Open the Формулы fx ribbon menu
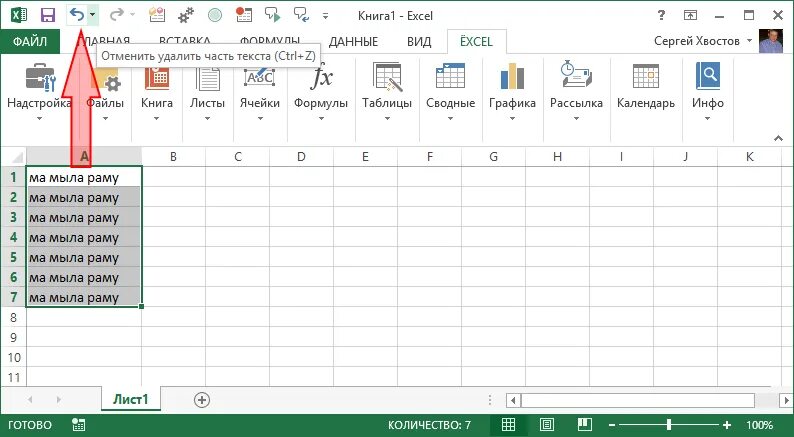The height and width of the screenshot is (437, 794). [321, 91]
